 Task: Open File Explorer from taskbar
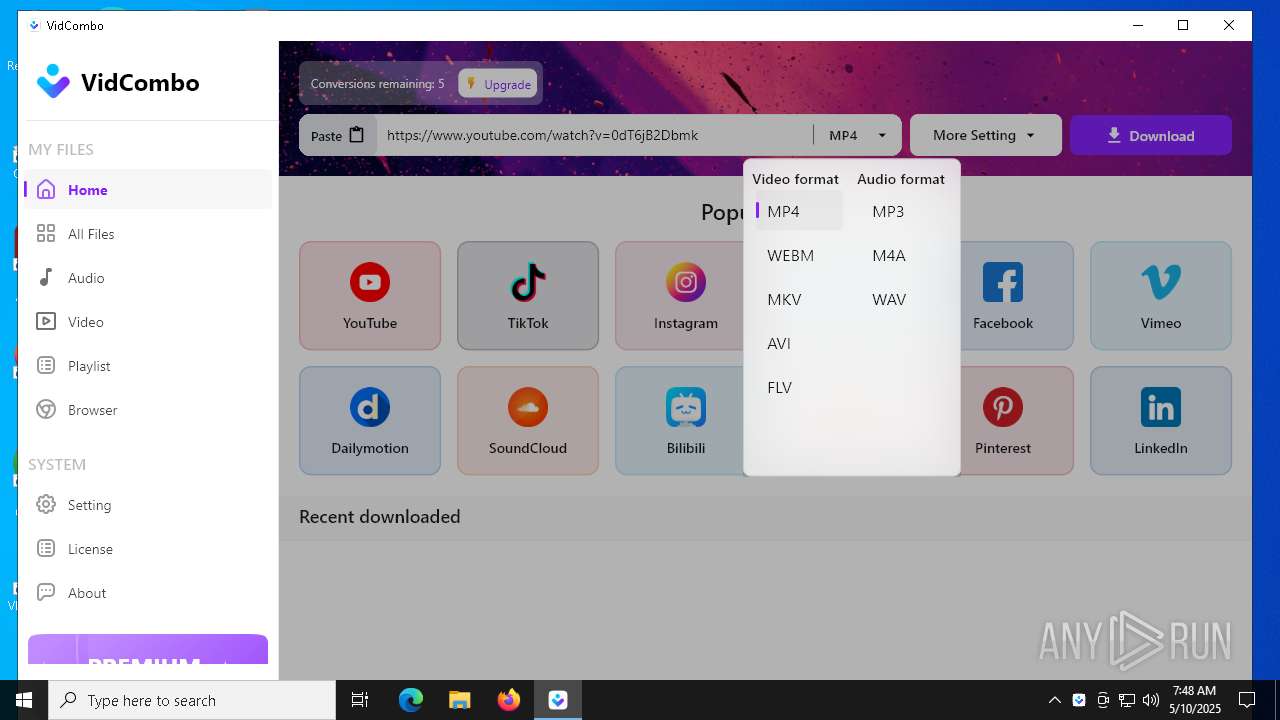pyautogui.click(x=460, y=700)
